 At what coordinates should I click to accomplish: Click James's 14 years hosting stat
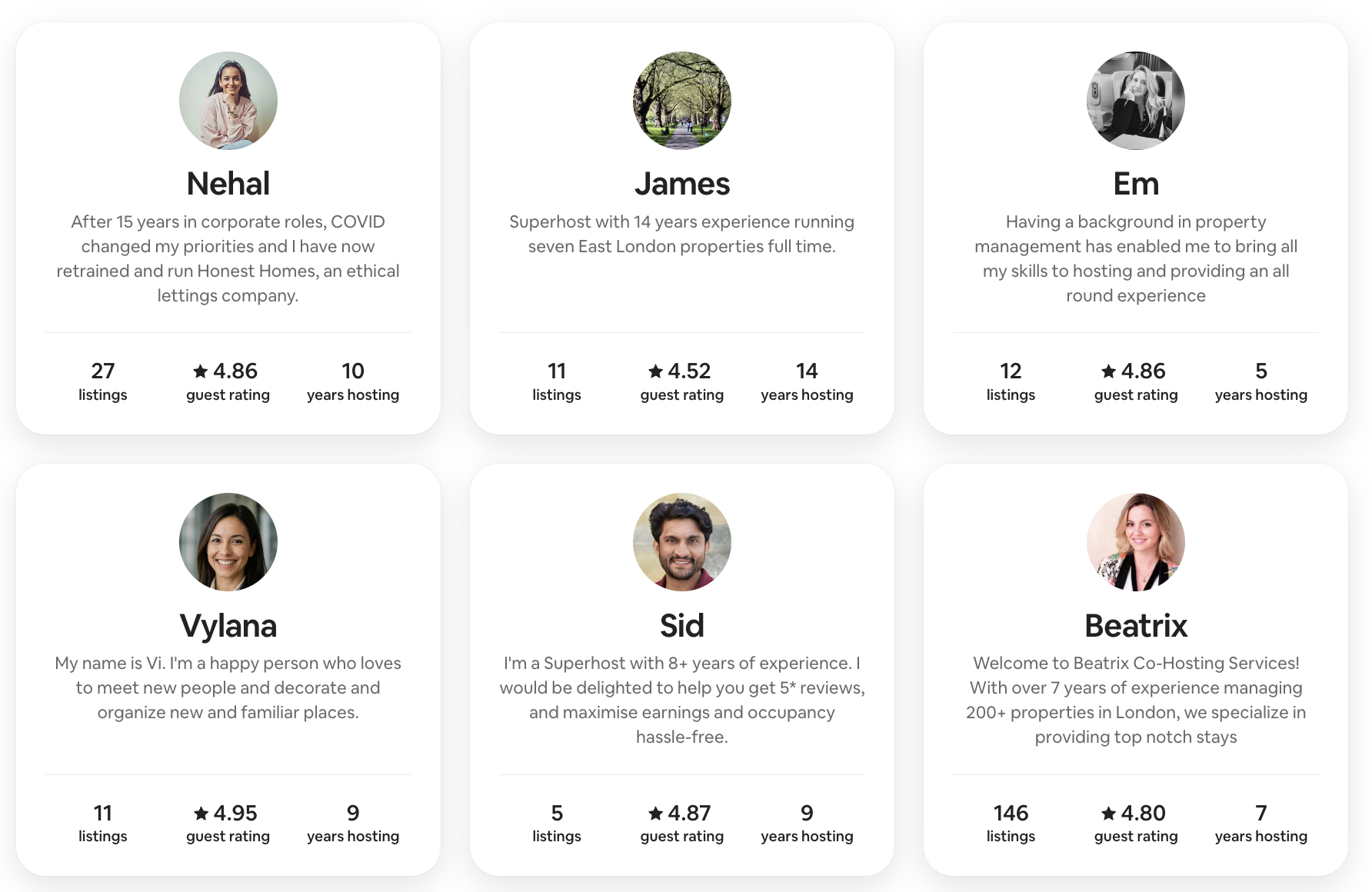click(x=807, y=382)
